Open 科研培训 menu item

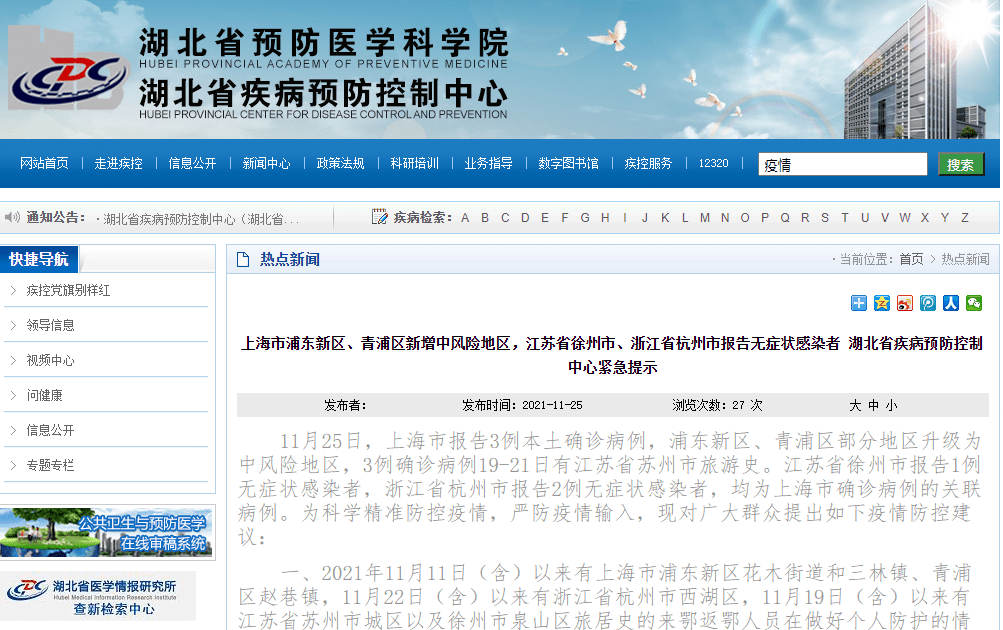[415, 163]
